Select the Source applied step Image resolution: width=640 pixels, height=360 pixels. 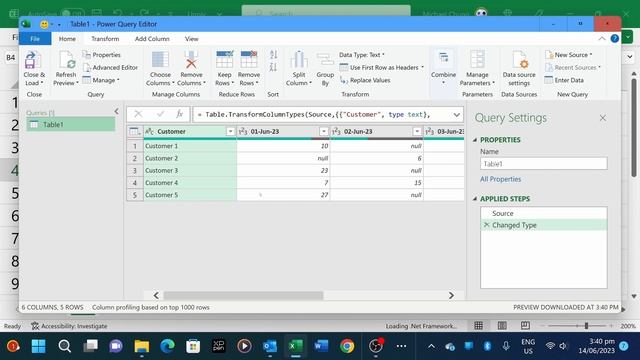(x=544, y=213)
